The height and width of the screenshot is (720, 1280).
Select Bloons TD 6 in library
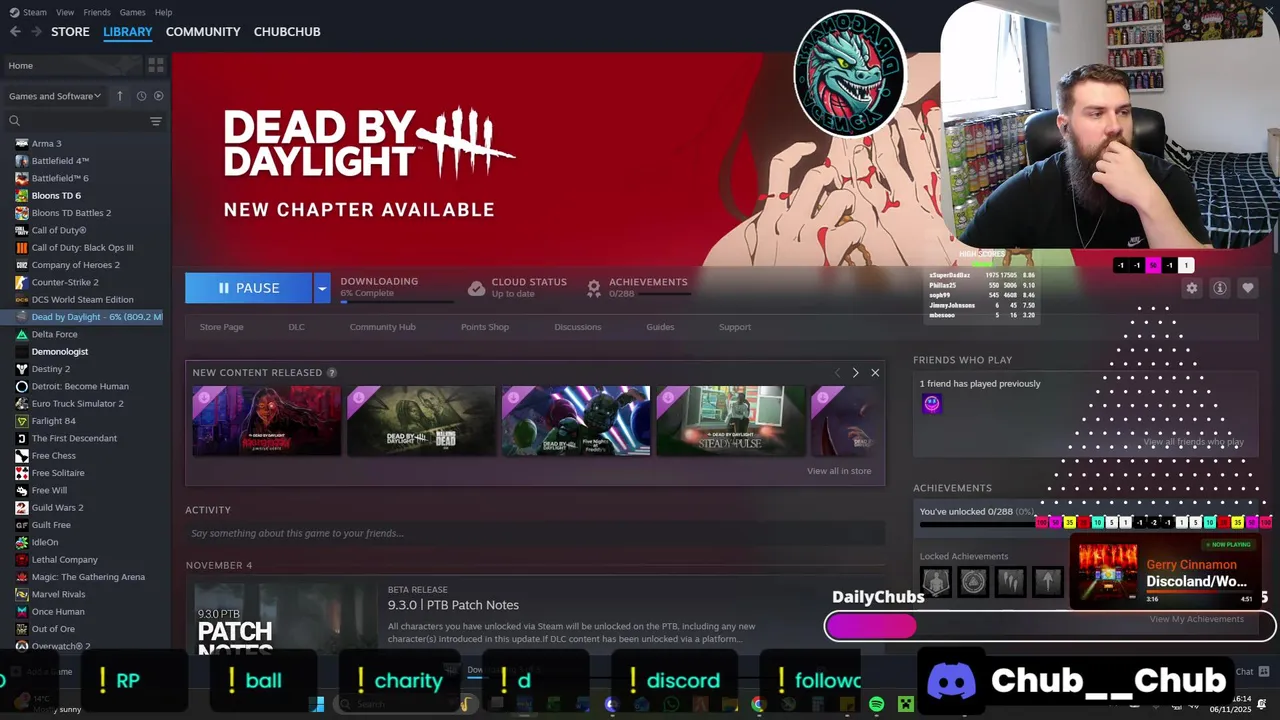coord(56,195)
